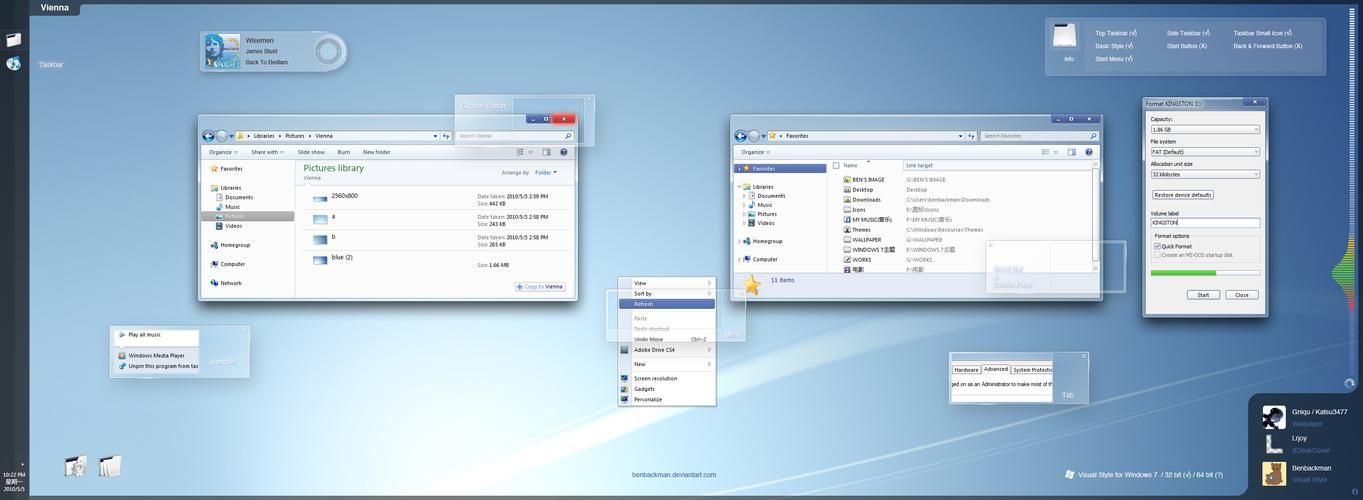Click globe icon on left vertical taskbar

pyautogui.click(x=13, y=64)
